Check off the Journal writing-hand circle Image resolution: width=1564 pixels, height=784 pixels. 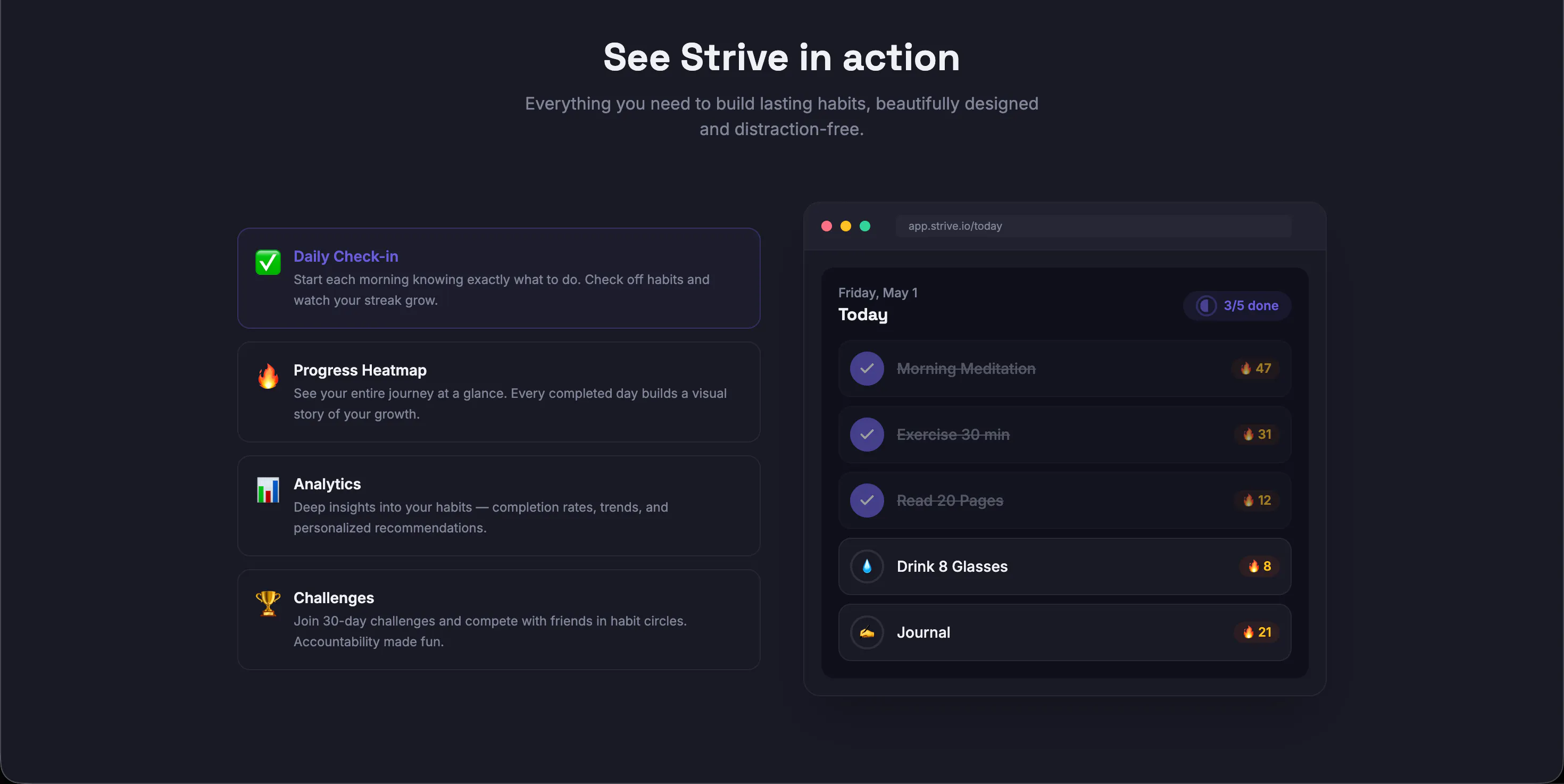[867, 632]
